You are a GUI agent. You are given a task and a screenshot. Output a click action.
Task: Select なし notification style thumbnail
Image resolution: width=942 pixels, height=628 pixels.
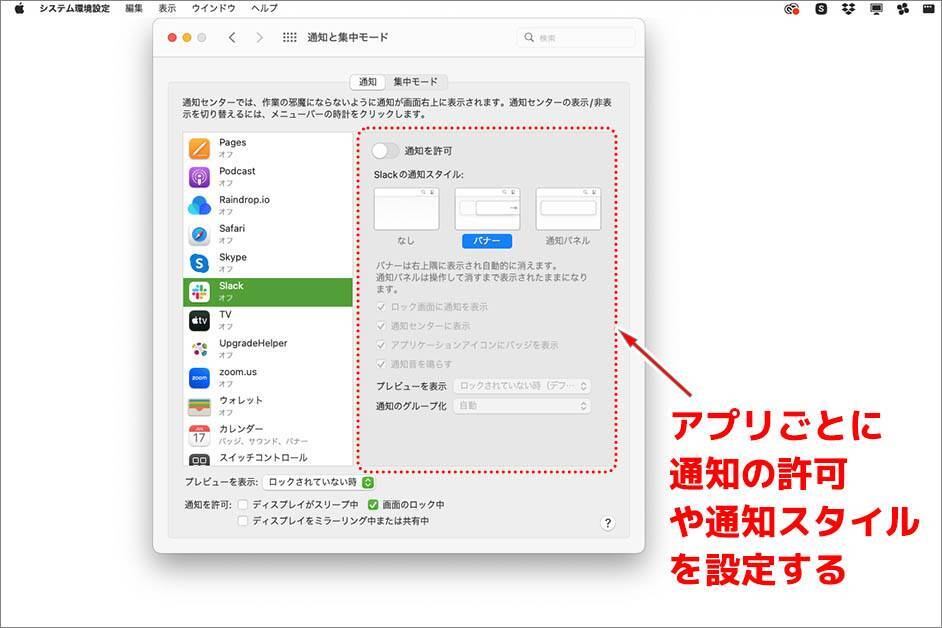tap(406, 209)
